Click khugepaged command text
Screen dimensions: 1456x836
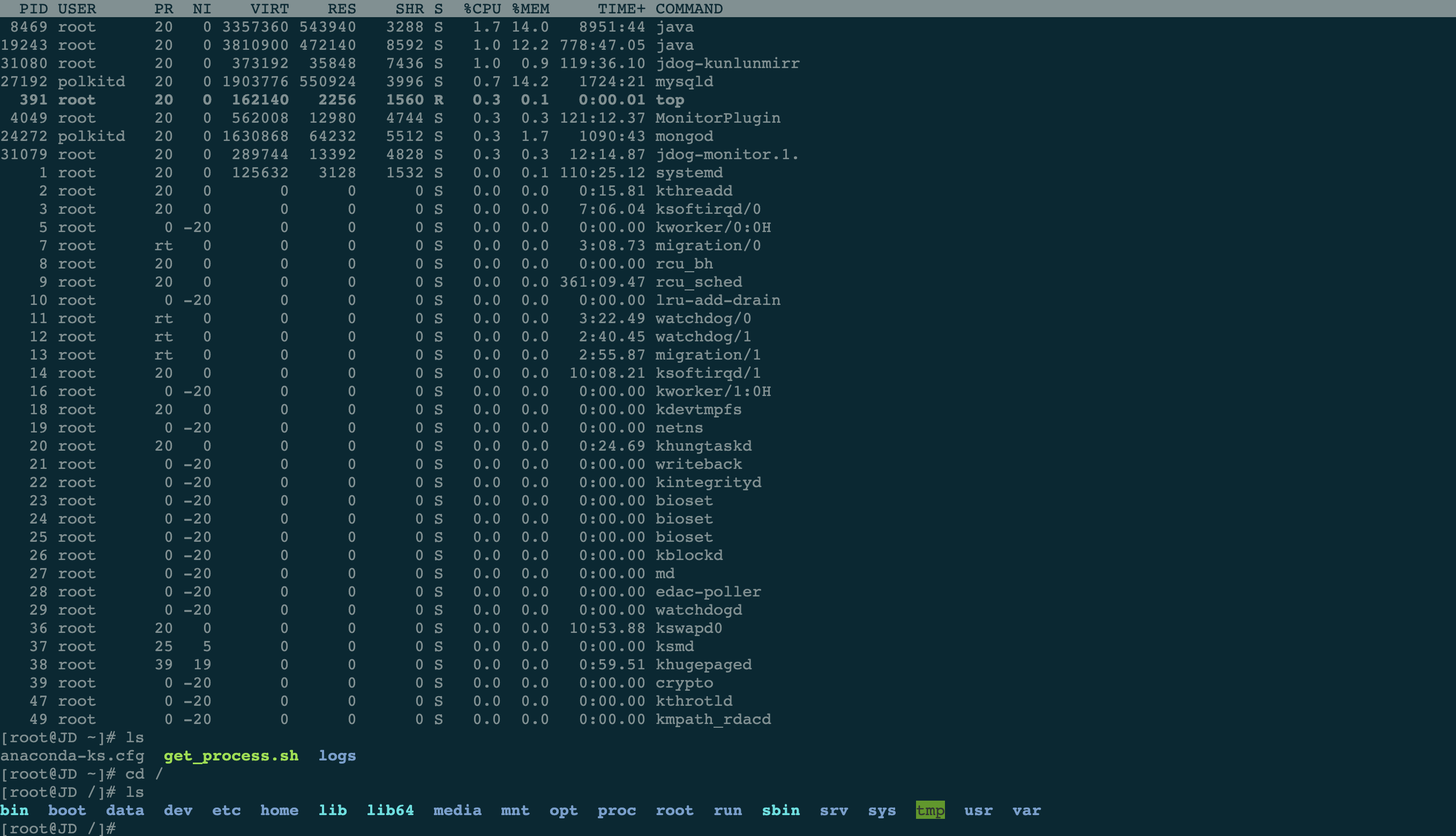[703, 665]
